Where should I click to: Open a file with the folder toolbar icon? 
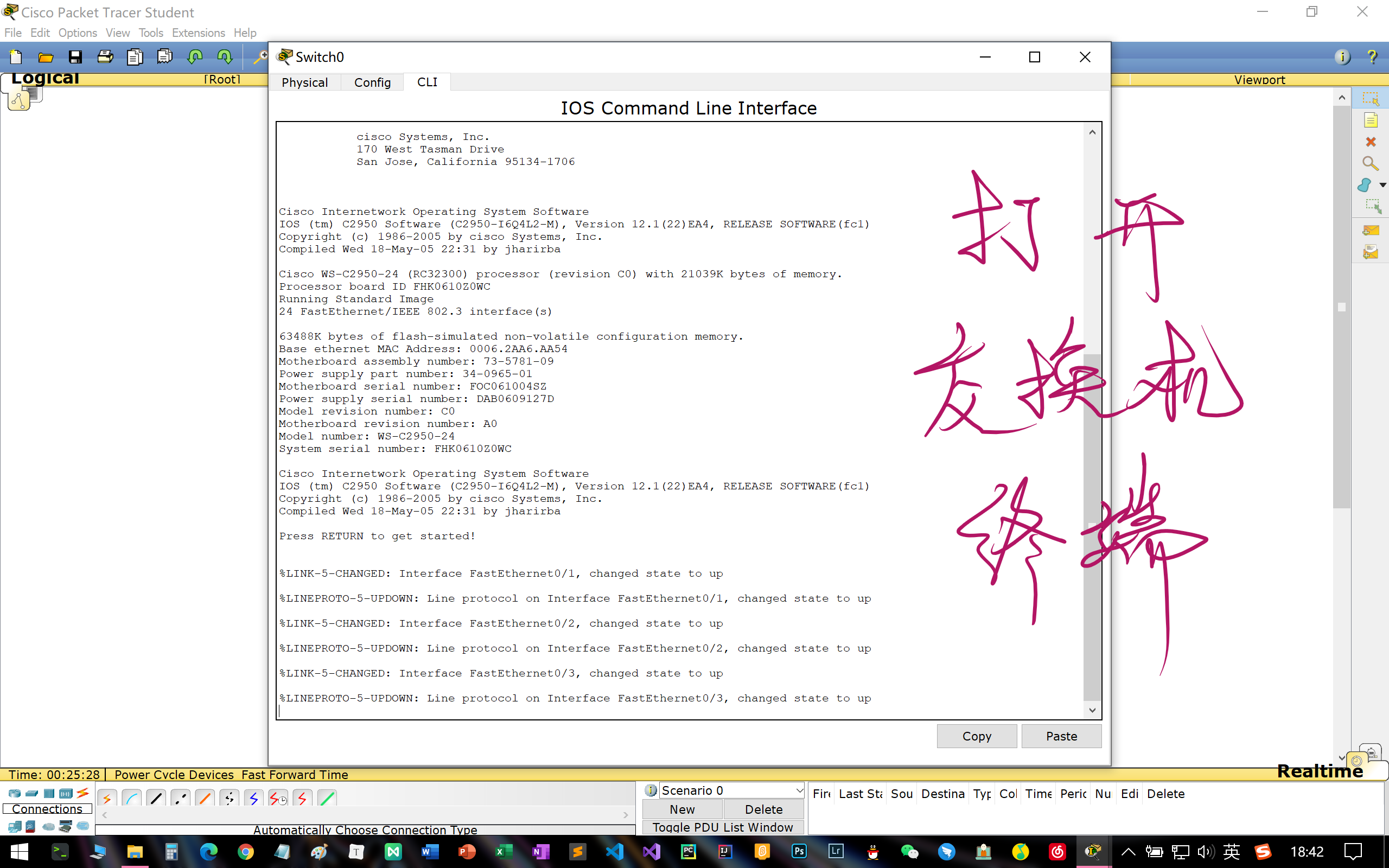point(46,57)
